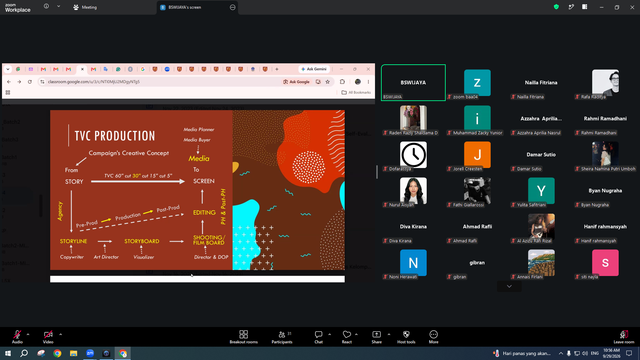Viewport: 640px width, 360px height.
Task: Show more participants with down chevron
Action: pyautogui.click(x=509, y=286)
